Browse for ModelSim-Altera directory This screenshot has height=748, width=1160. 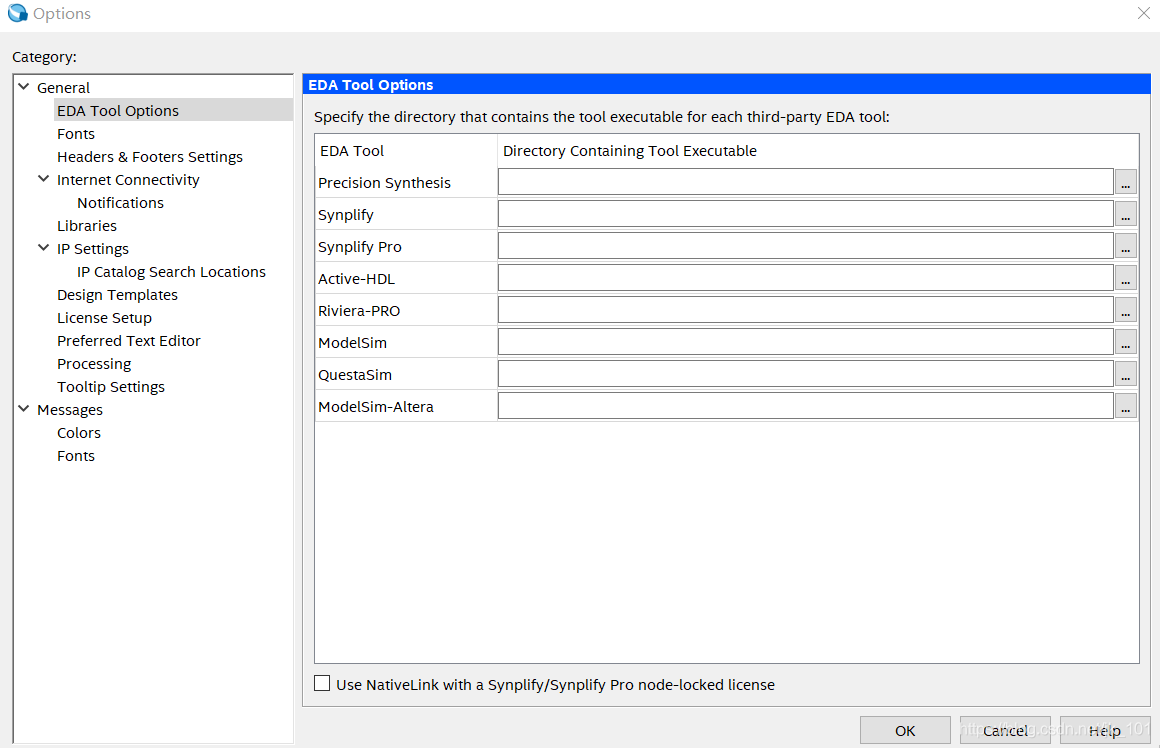1125,405
